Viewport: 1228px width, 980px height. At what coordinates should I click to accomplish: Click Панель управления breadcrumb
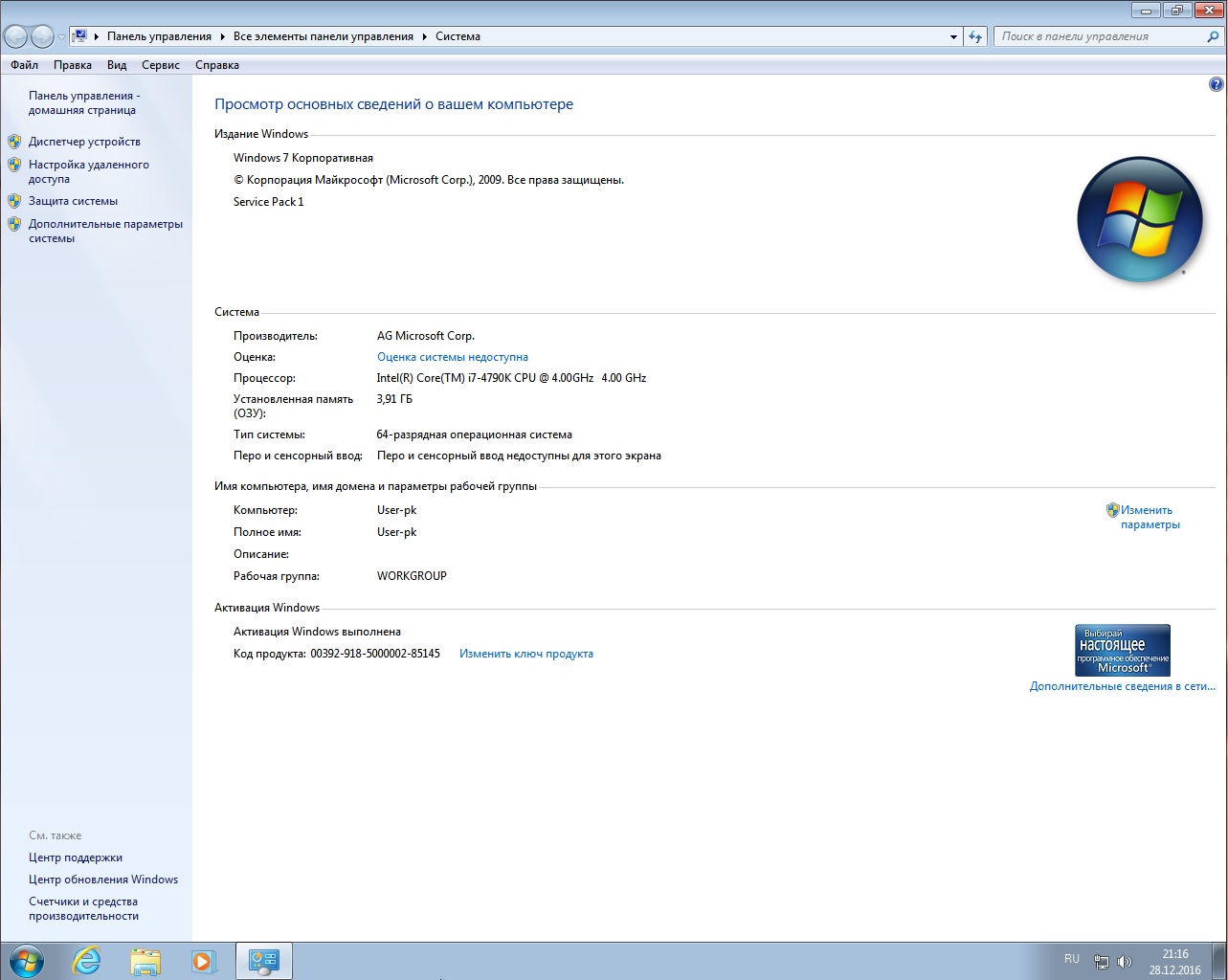pos(159,36)
